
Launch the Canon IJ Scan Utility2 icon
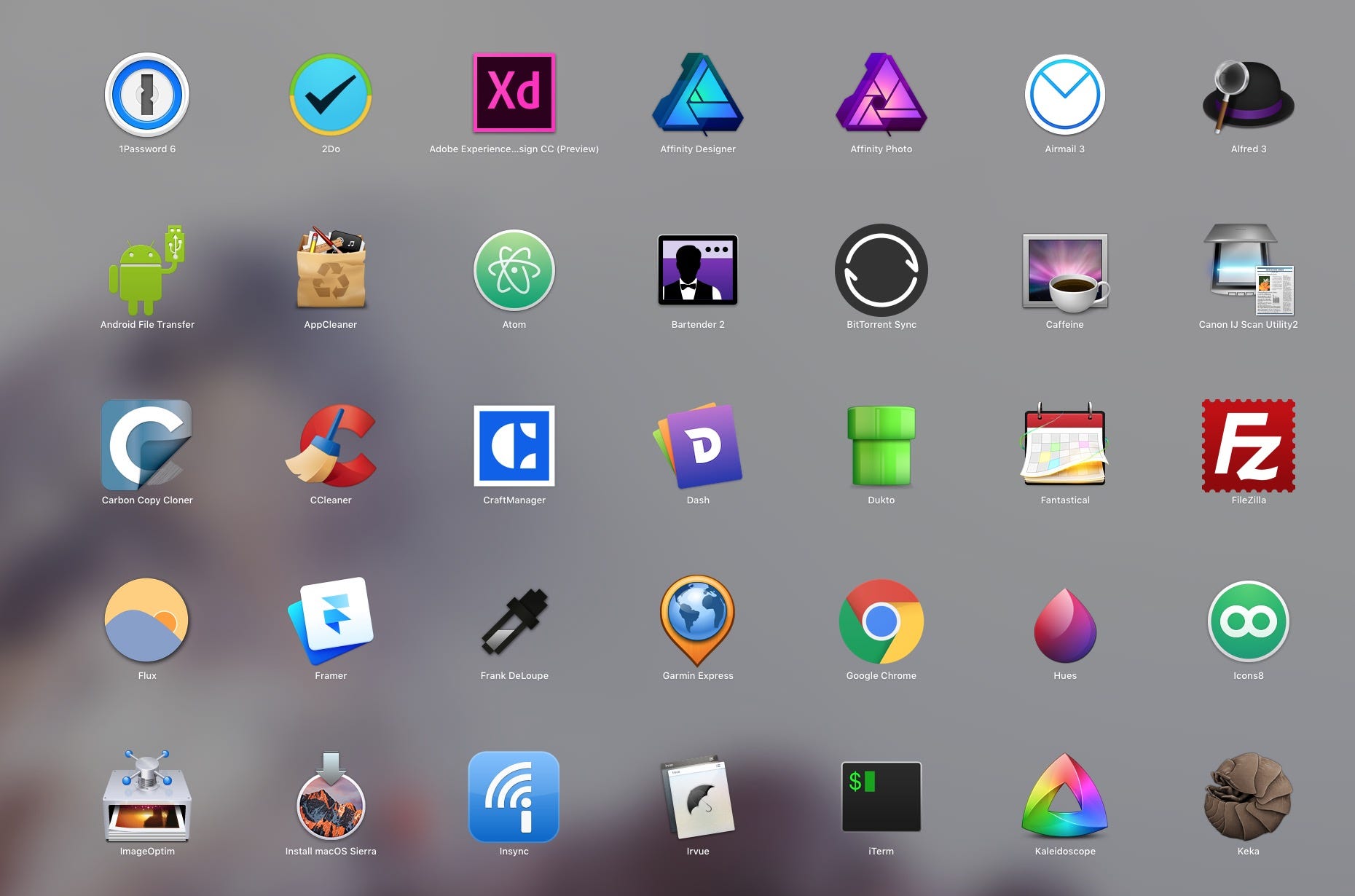click(x=1249, y=270)
